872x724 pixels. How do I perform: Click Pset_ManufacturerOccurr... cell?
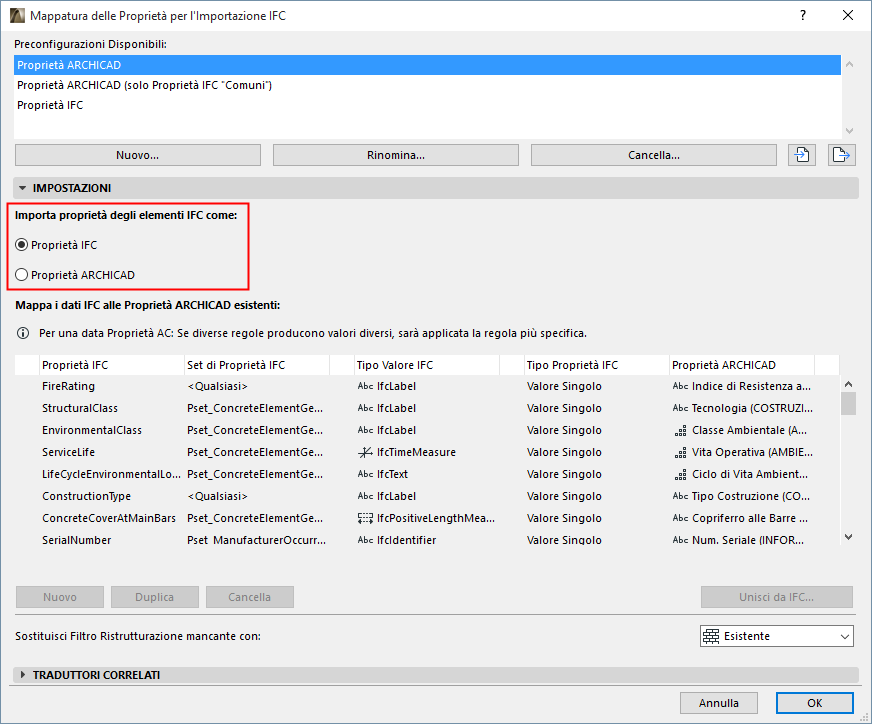pos(256,540)
